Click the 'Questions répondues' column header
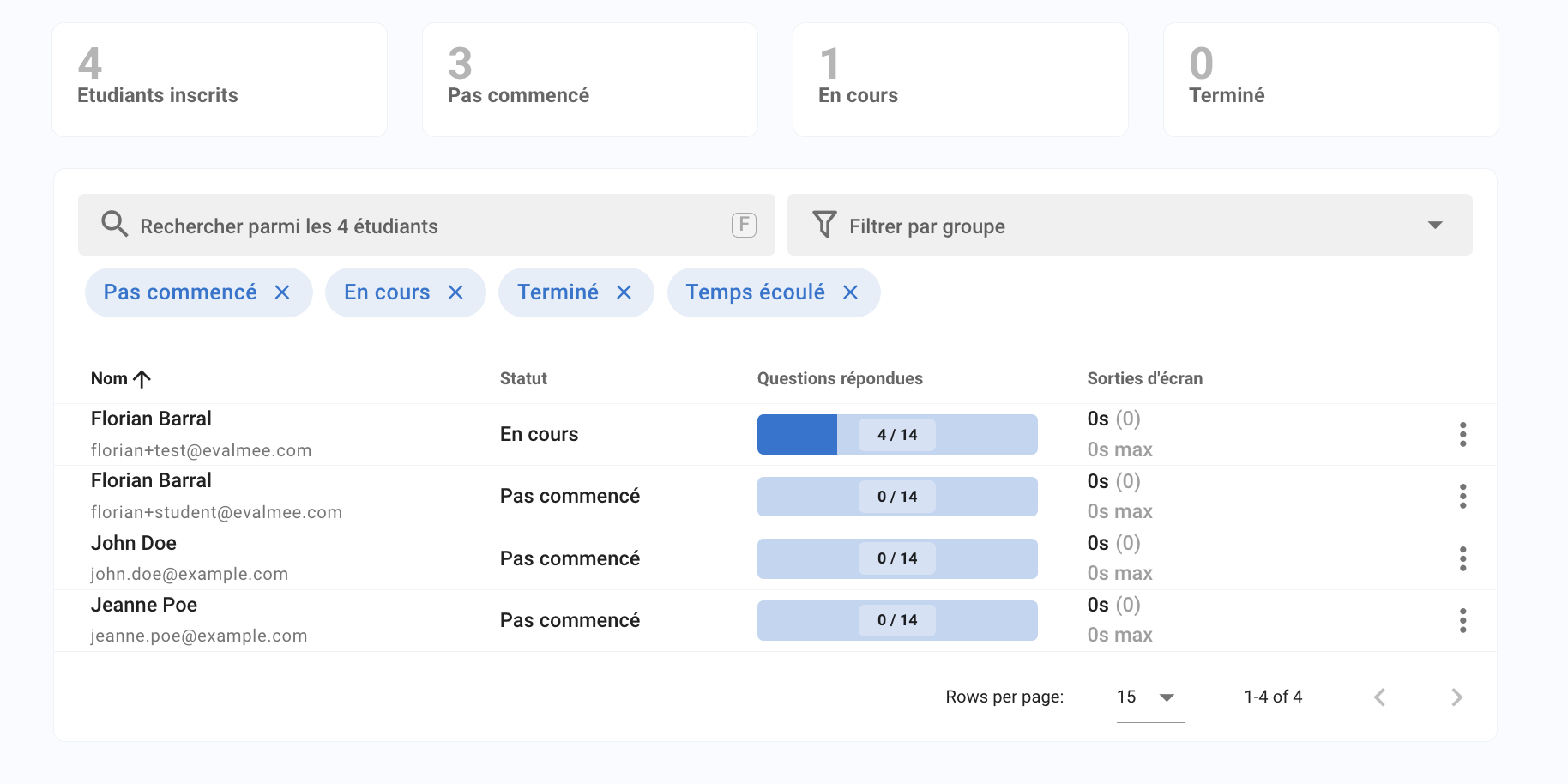Screen dimensions: 1568x784 (x=839, y=378)
